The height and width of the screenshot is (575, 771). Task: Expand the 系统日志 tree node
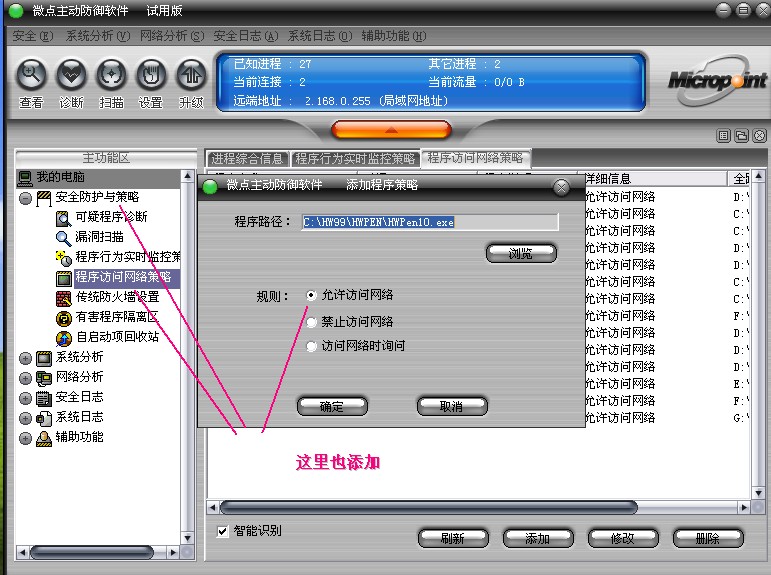pyautogui.click(x=26, y=419)
